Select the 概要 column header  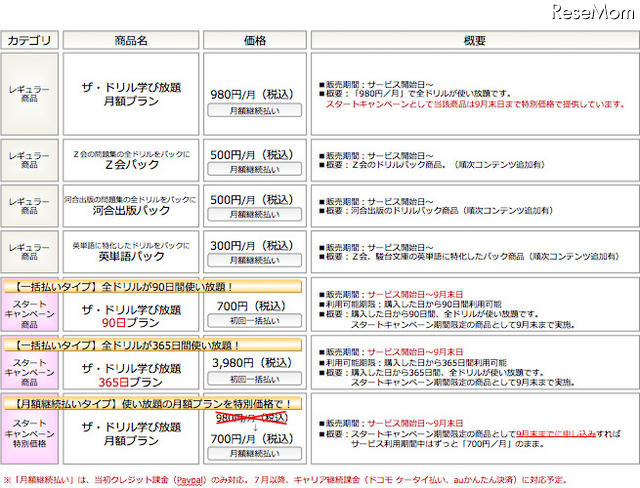point(475,40)
